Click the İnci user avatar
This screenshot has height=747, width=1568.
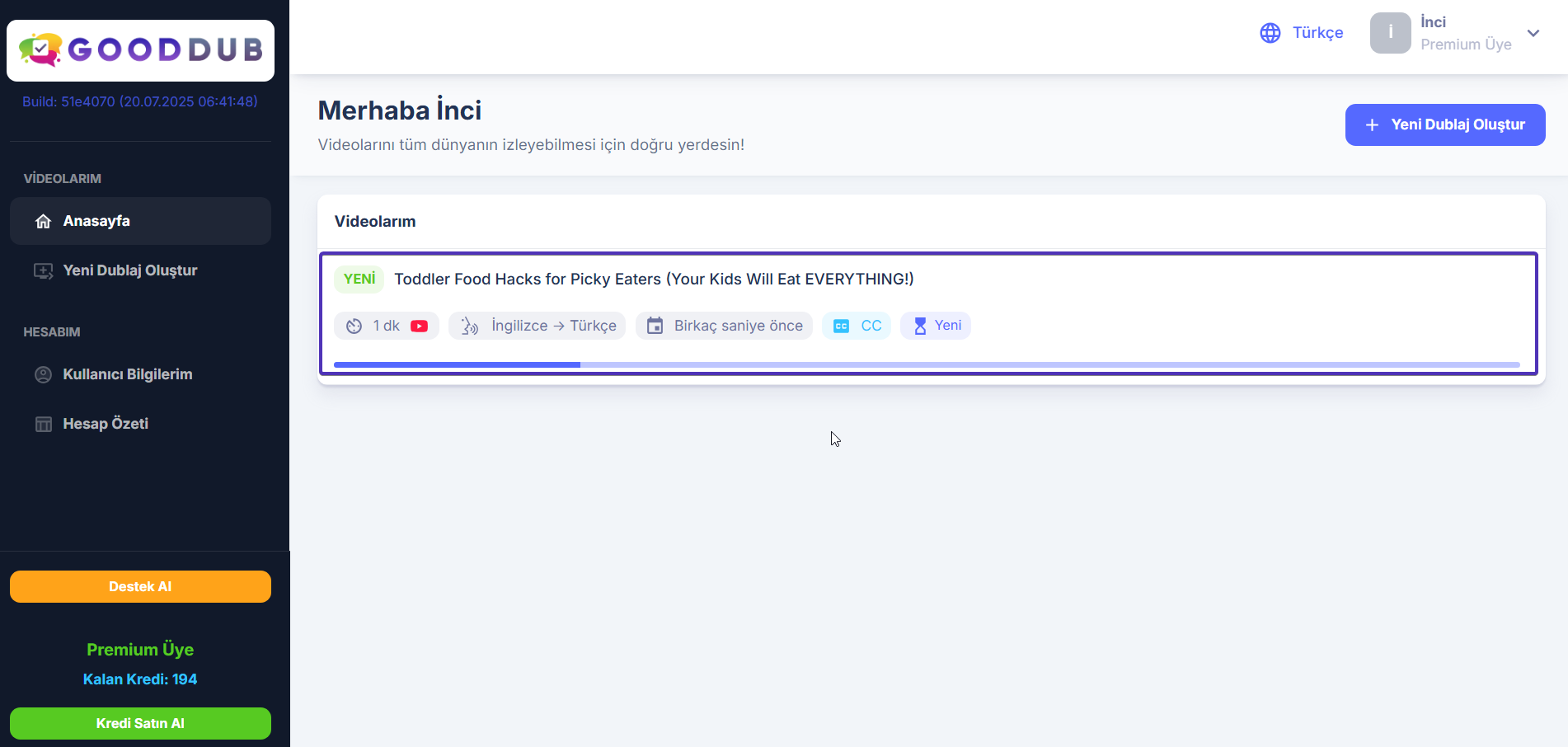(x=1390, y=33)
